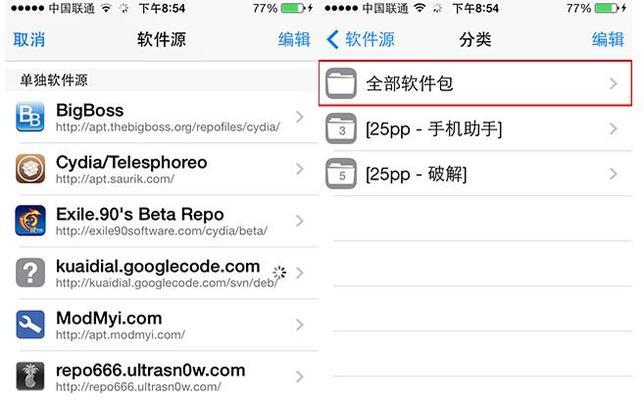Screen dimensions: 644x400
Task: Go back to 软件源 from categories
Action: click(361, 40)
